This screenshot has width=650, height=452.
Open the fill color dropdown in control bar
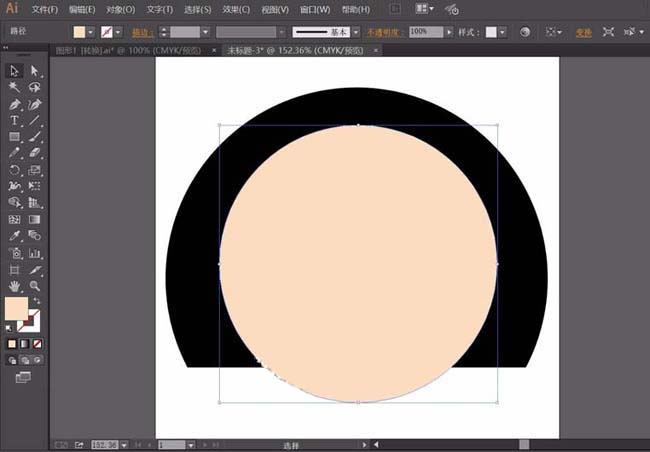93,32
